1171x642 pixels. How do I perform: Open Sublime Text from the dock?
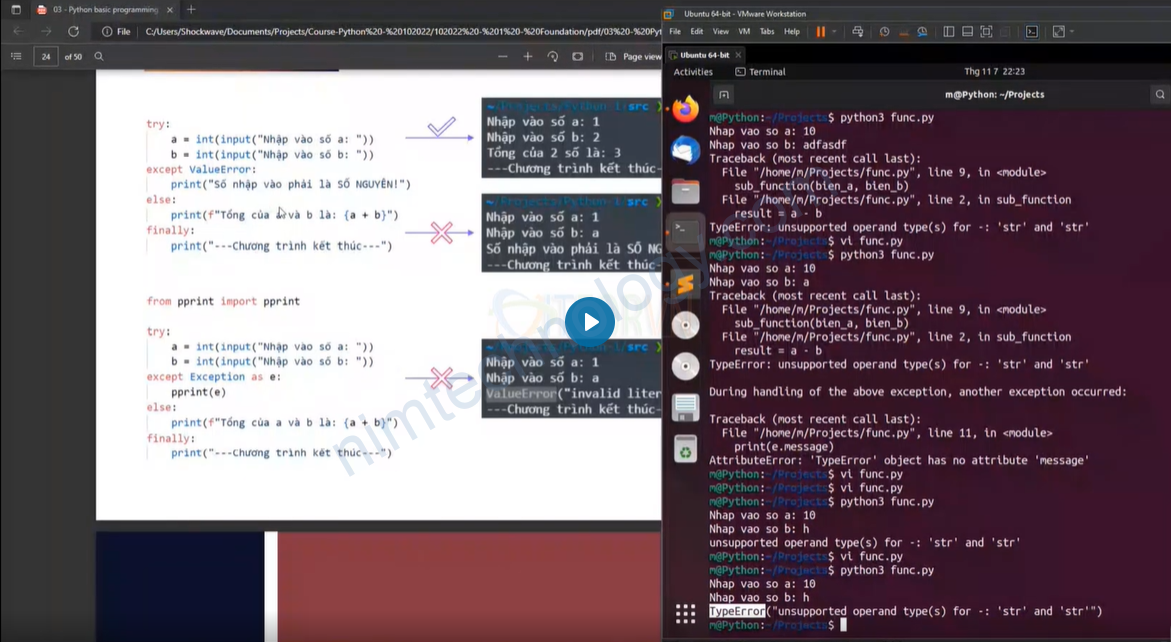685,284
